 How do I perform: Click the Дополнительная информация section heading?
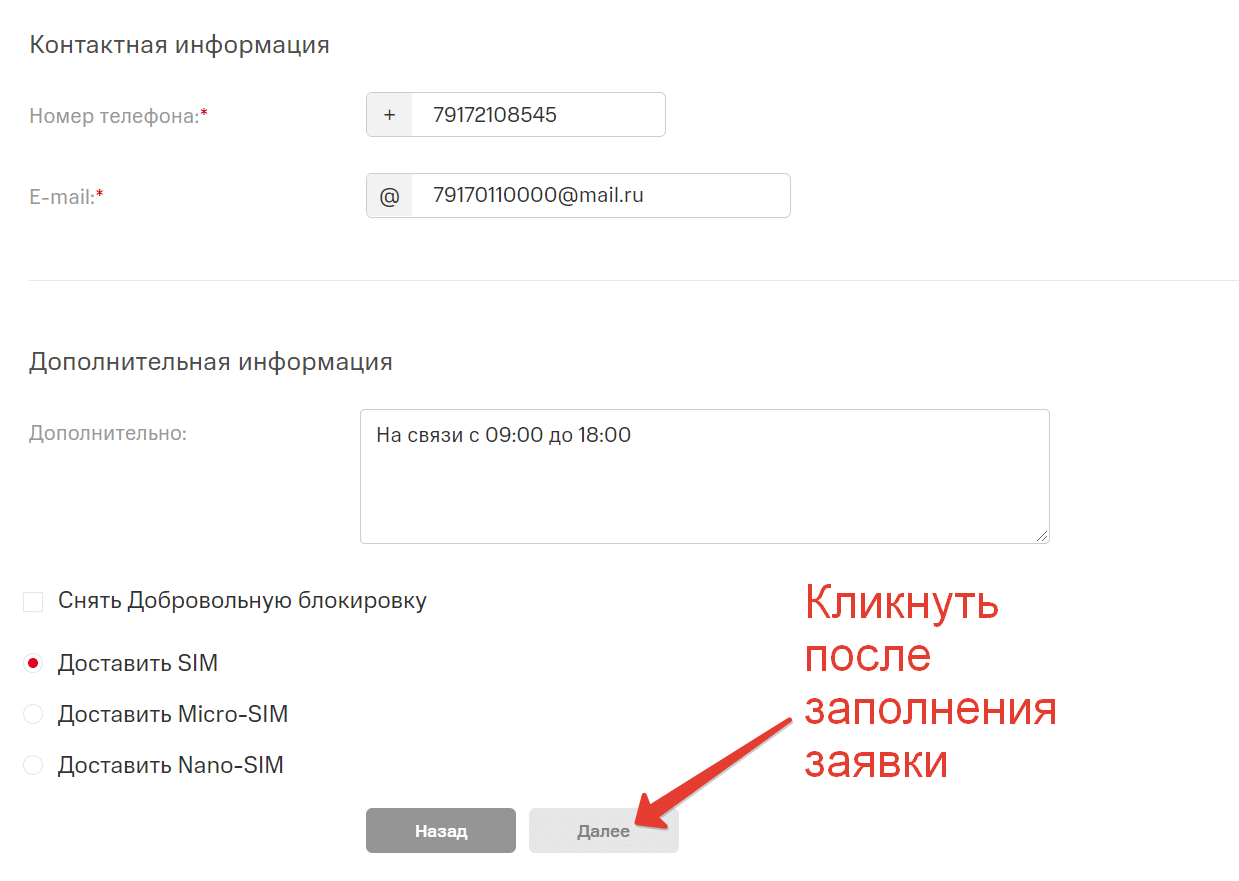210,361
